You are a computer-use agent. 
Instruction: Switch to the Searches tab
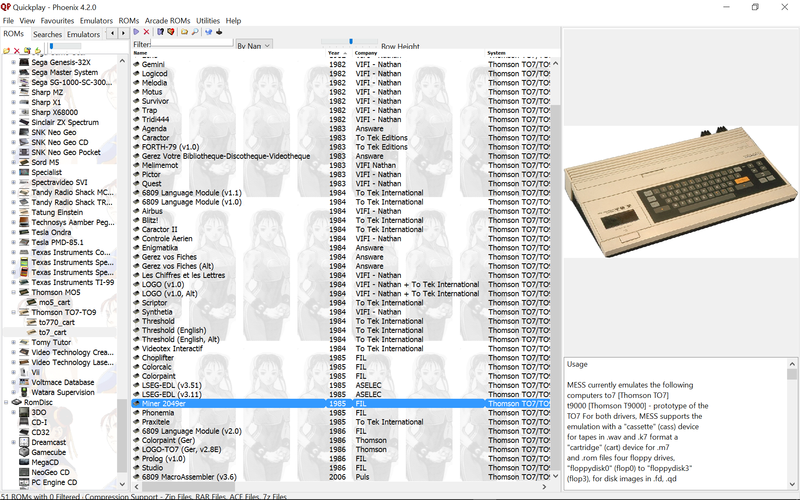[x=47, y=34]
